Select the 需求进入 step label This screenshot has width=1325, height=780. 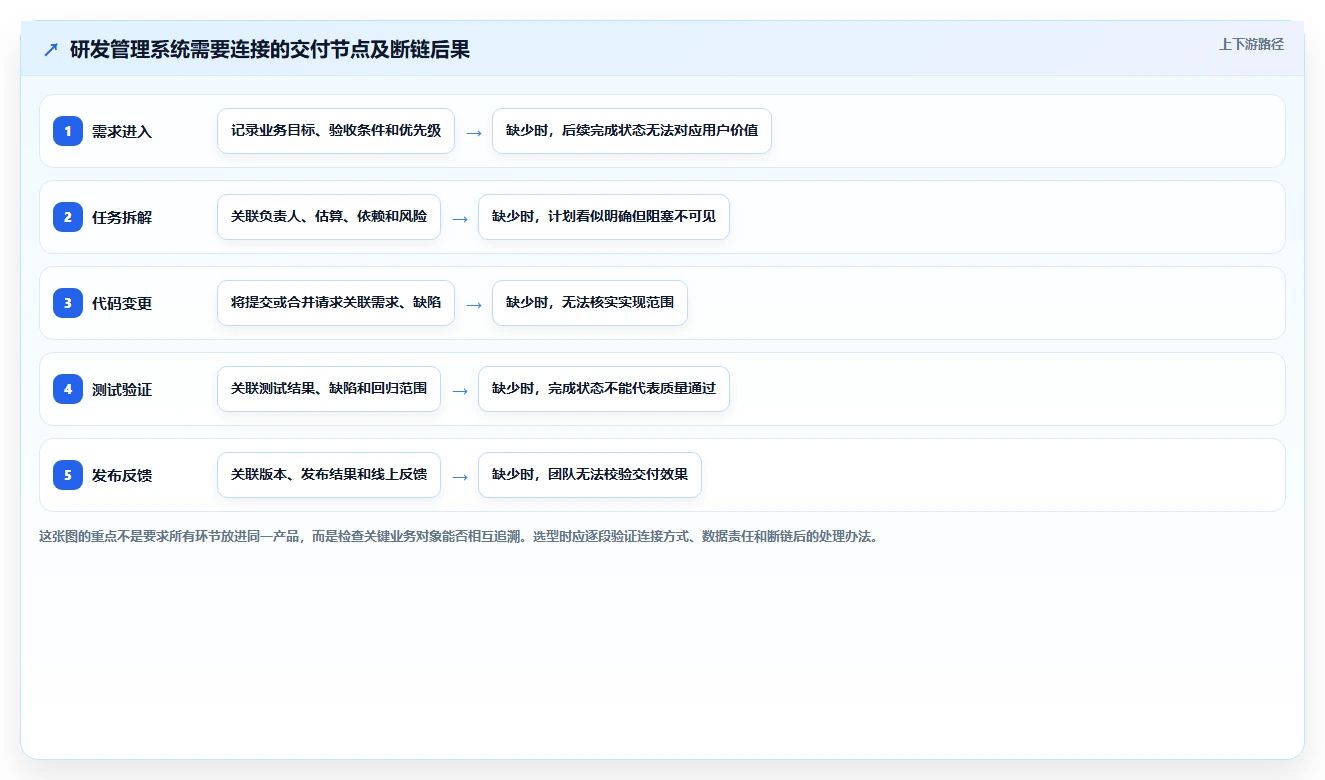(122, 132)
